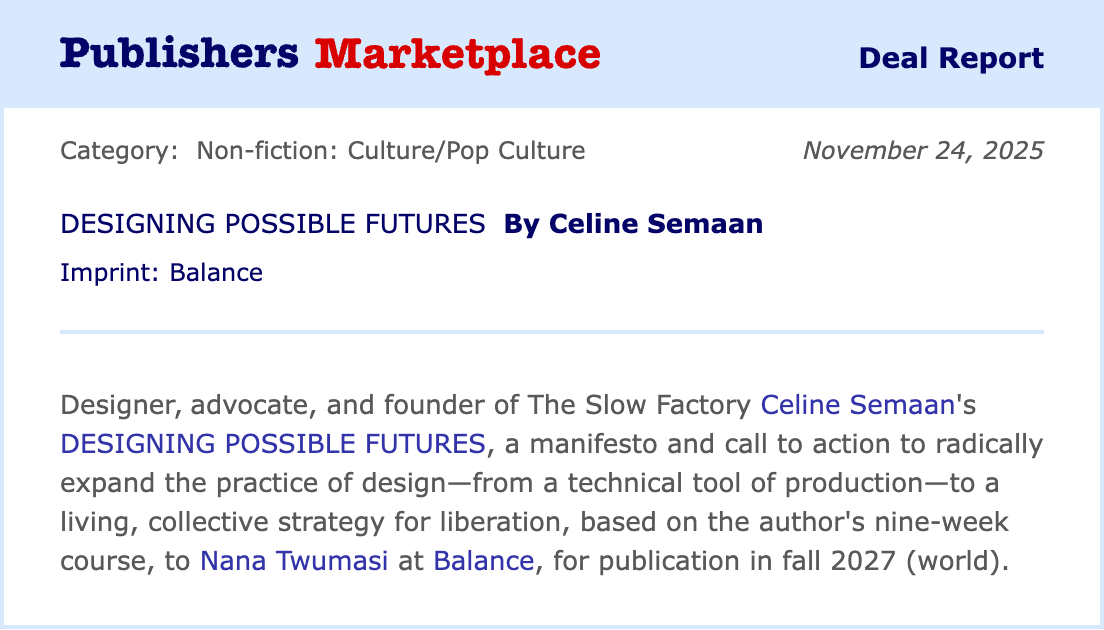Open the DESIGNING POSSIBLE FUTURES paragraph link
This screenshot has width=1104, height=630.
[x=273, y=444]
